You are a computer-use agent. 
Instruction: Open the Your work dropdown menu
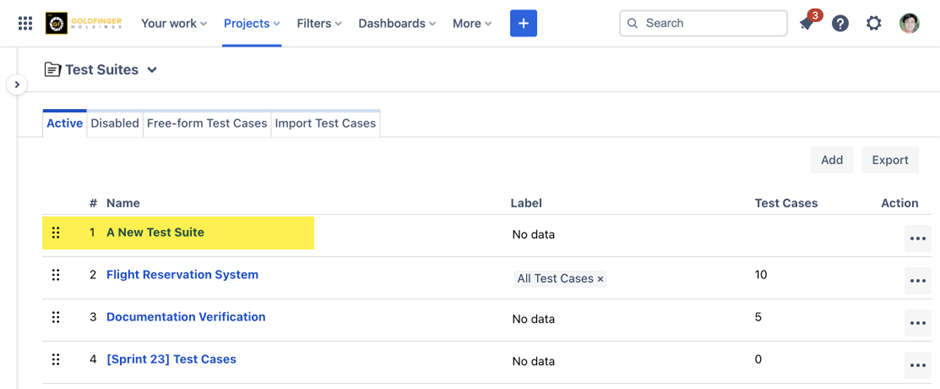click(174, 23)
